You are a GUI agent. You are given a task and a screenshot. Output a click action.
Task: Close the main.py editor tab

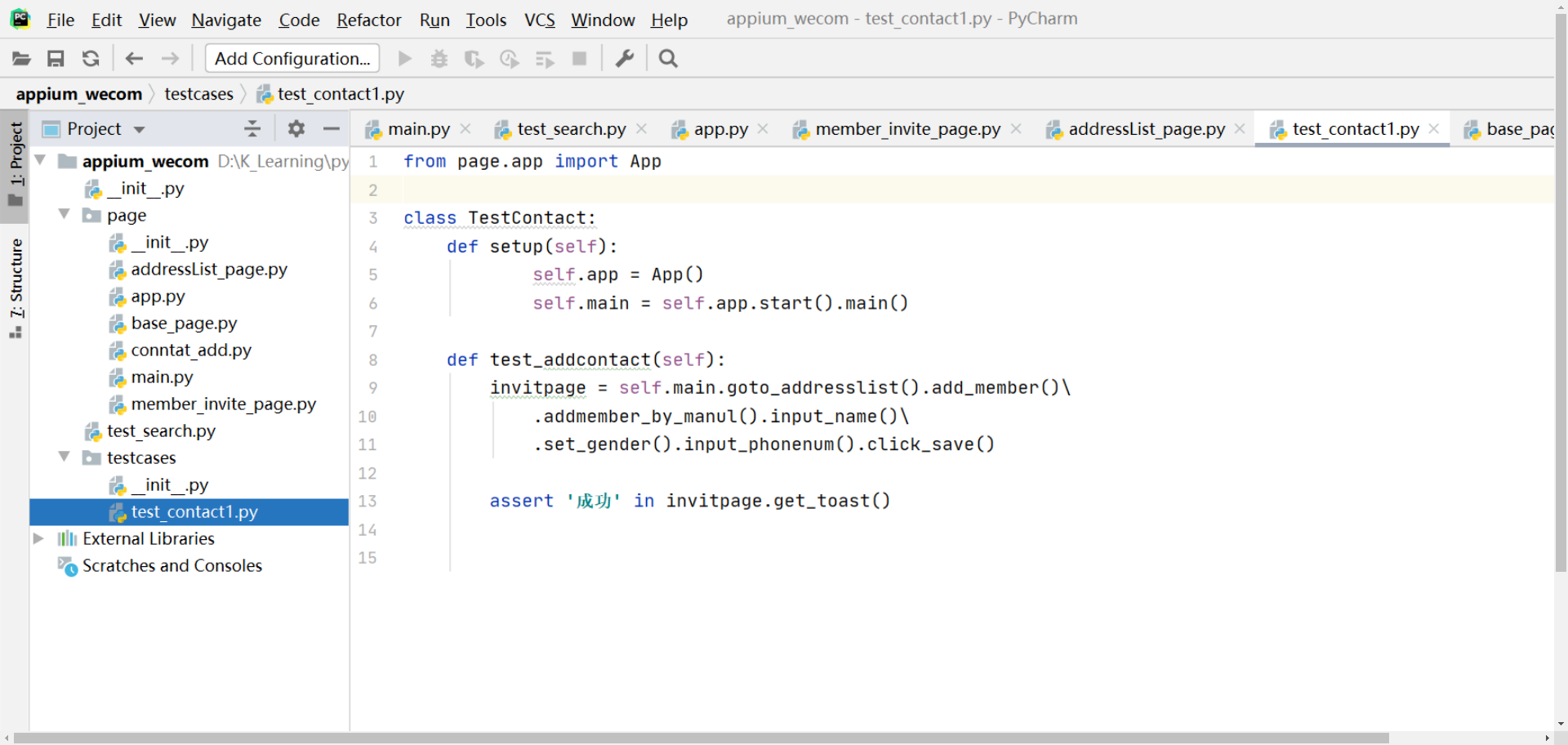tap(465, 129)
